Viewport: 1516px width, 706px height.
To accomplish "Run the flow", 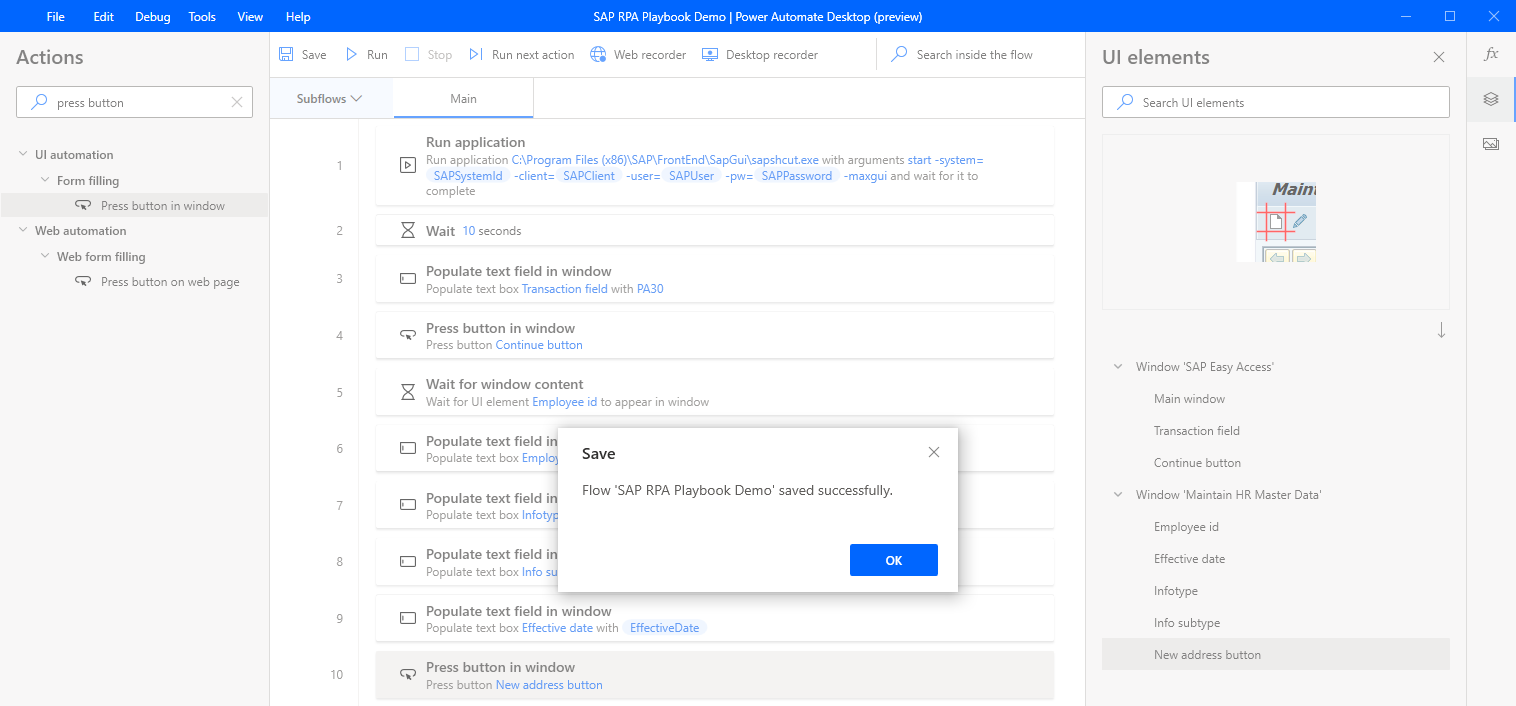I will click(x=366, y=54).
